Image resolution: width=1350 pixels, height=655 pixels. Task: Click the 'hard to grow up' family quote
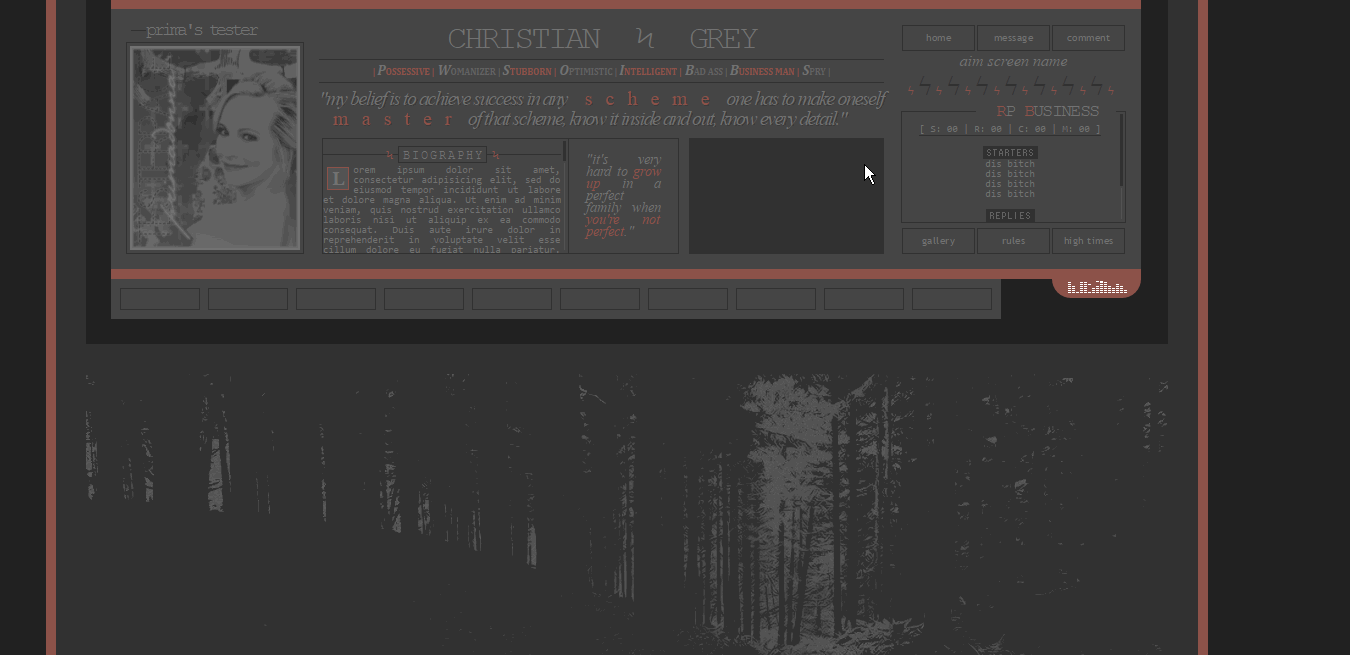click(x=623, y=196)
